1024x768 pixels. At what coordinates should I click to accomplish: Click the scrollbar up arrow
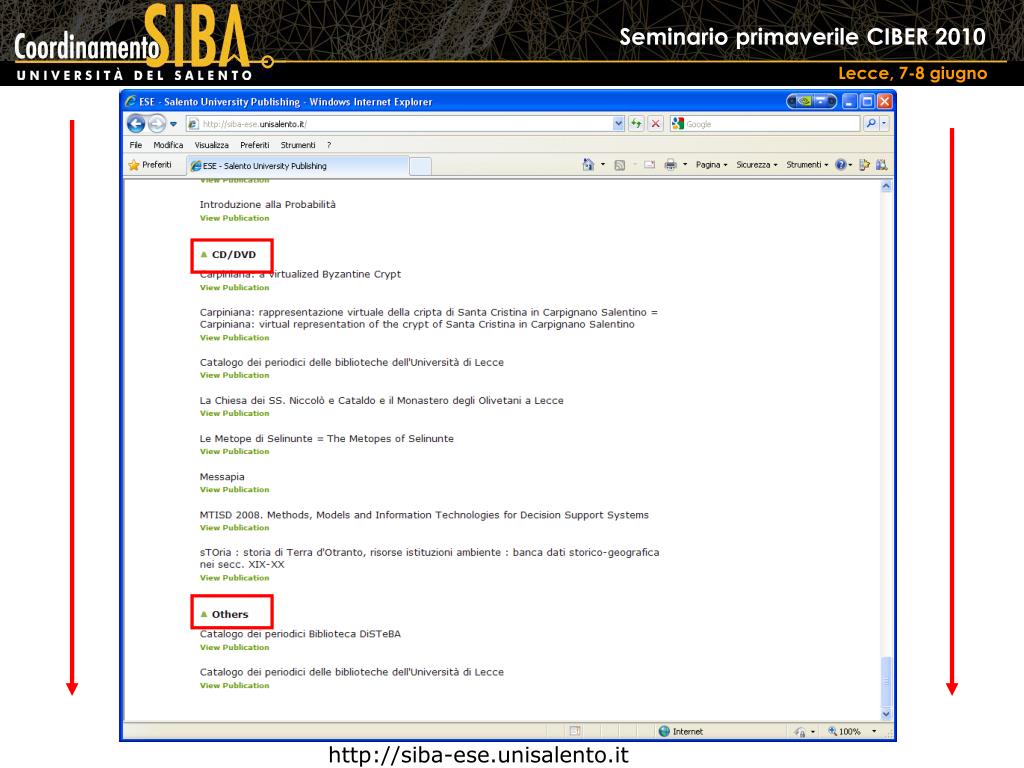pos(886,186)
